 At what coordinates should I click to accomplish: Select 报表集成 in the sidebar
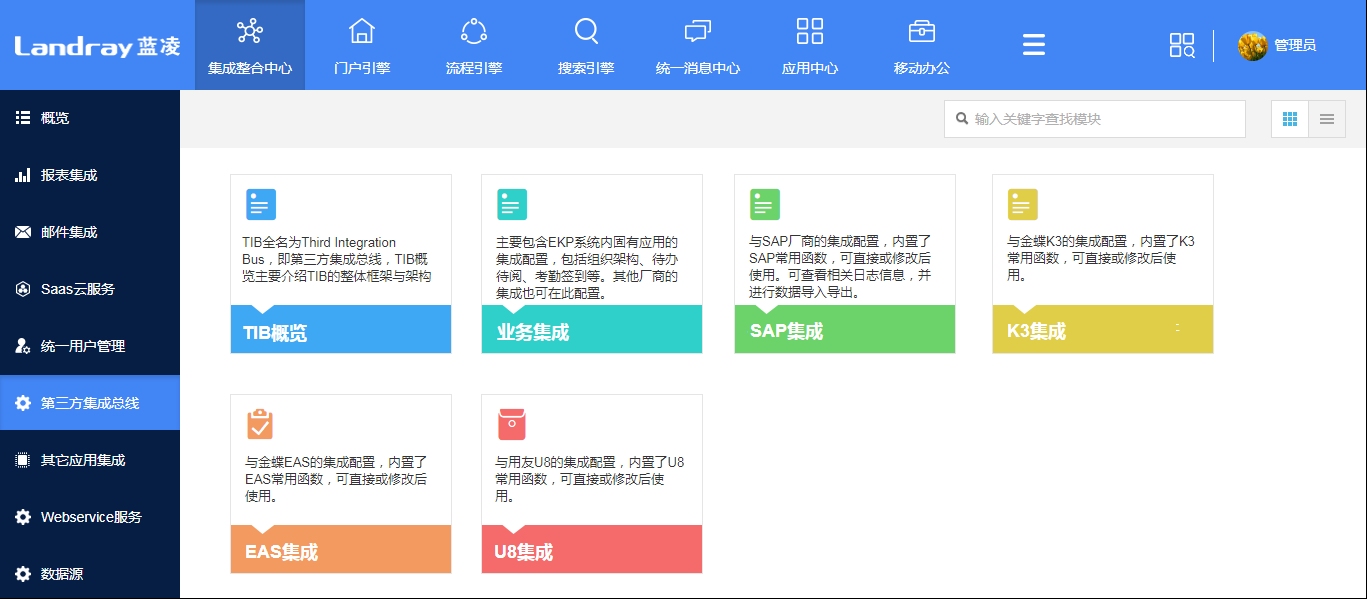coord(90,175)
